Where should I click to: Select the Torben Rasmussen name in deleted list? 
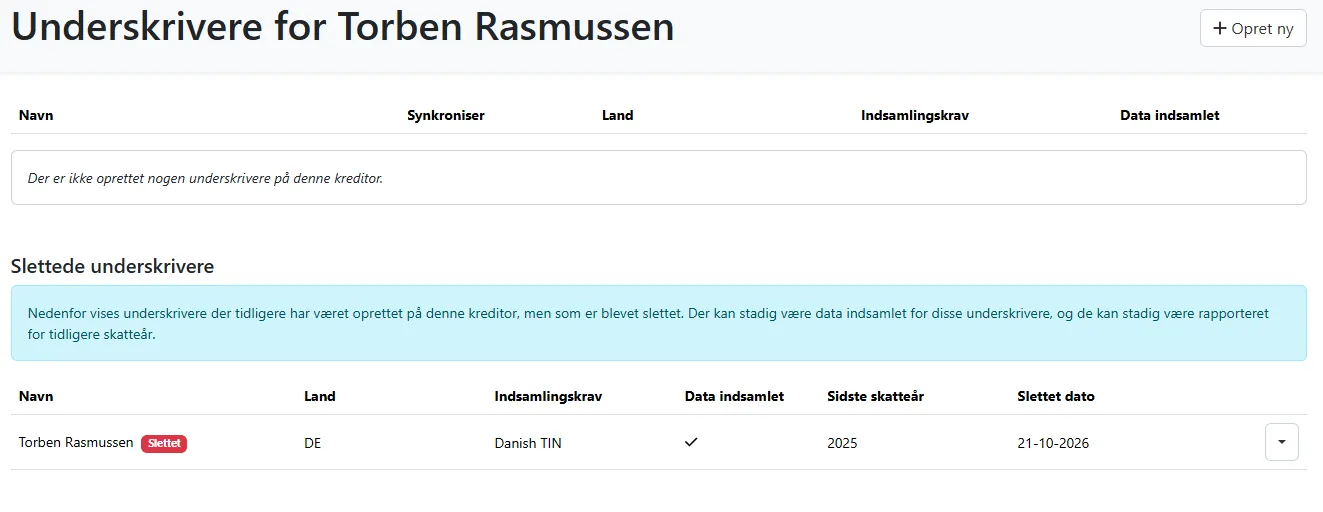76,442
